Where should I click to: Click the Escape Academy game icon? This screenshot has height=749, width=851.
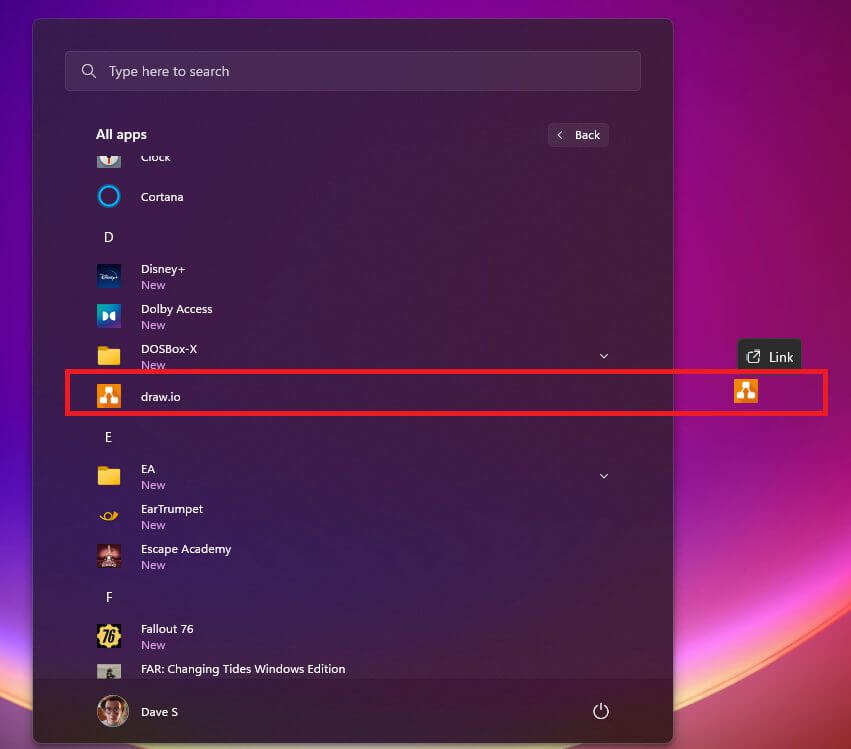pos(109,556)
